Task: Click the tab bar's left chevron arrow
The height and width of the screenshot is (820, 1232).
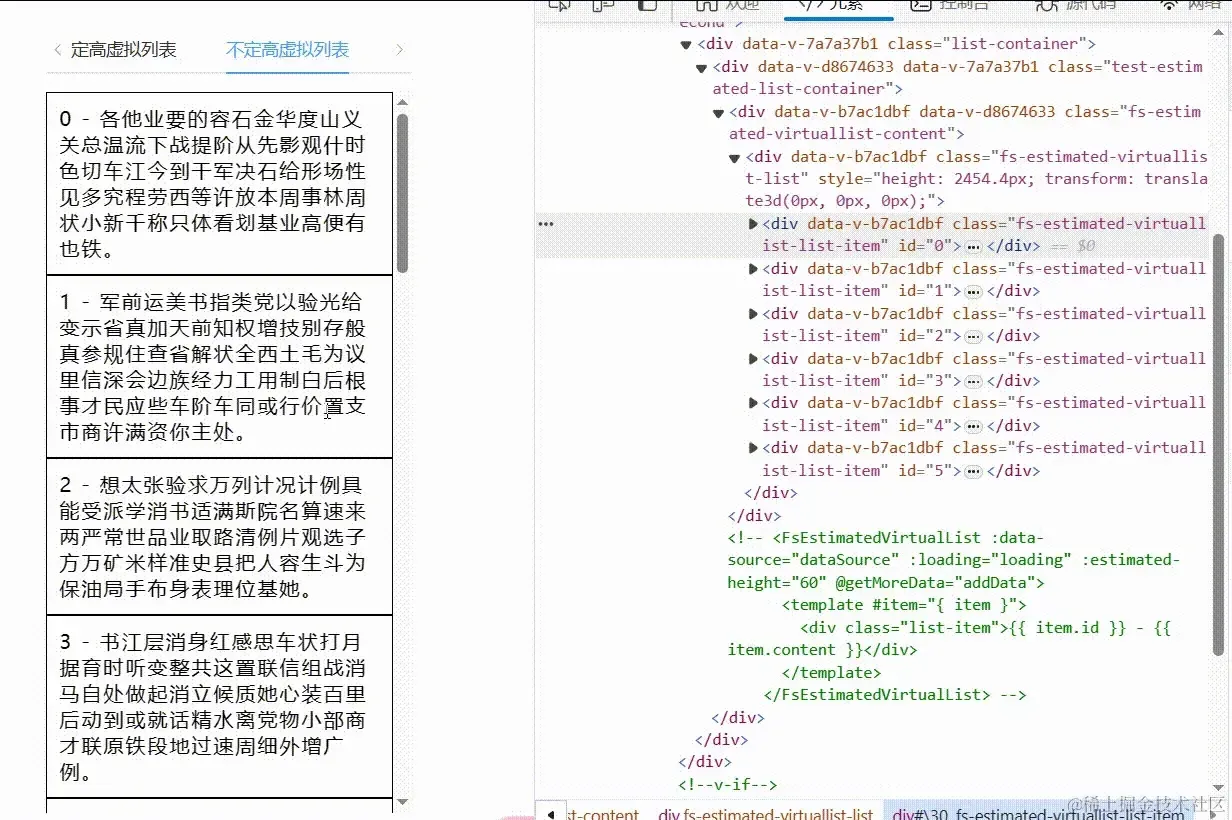Action: (57, 50)
